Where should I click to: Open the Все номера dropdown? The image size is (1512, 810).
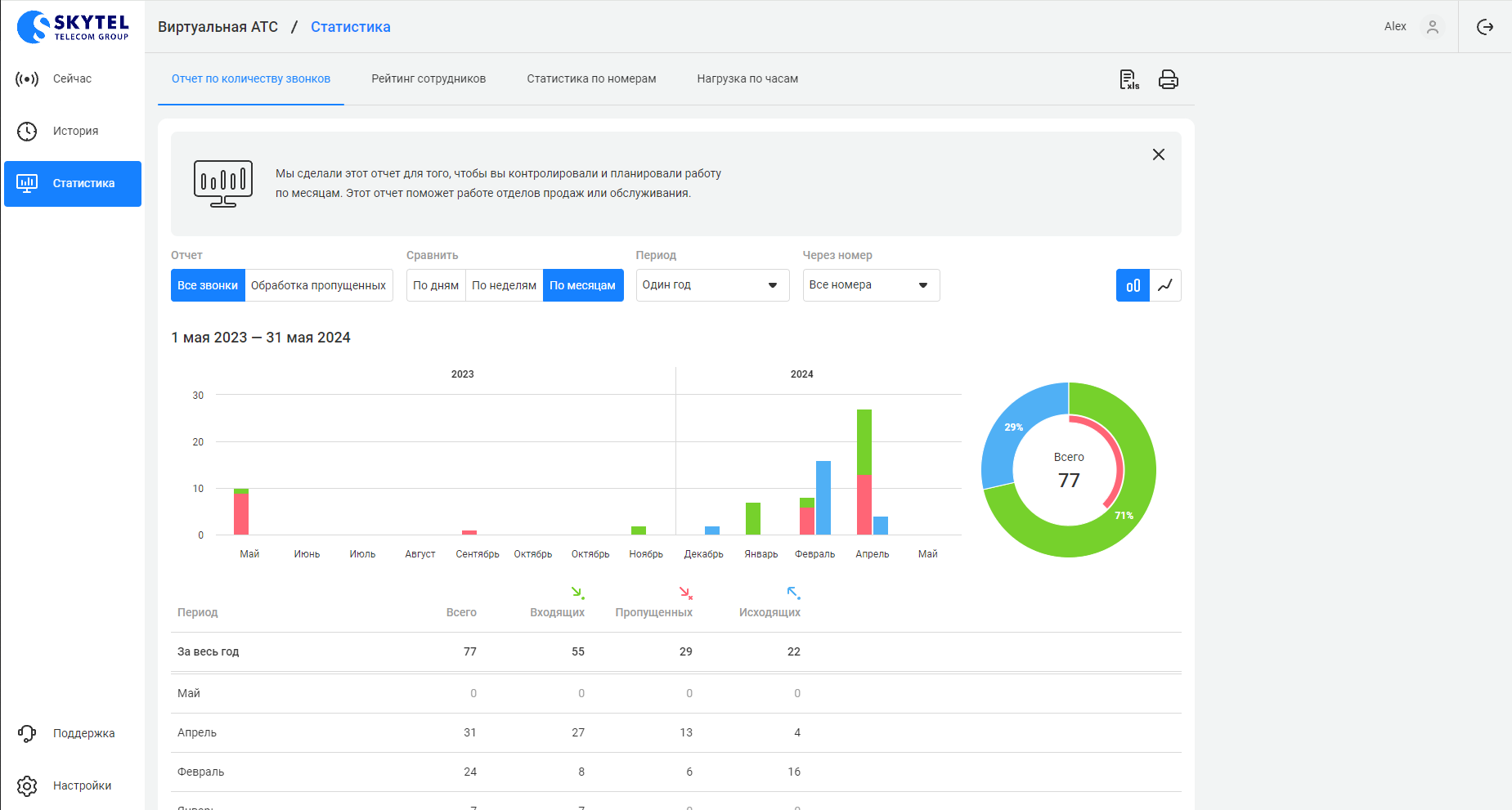click(x=870, y=285)
